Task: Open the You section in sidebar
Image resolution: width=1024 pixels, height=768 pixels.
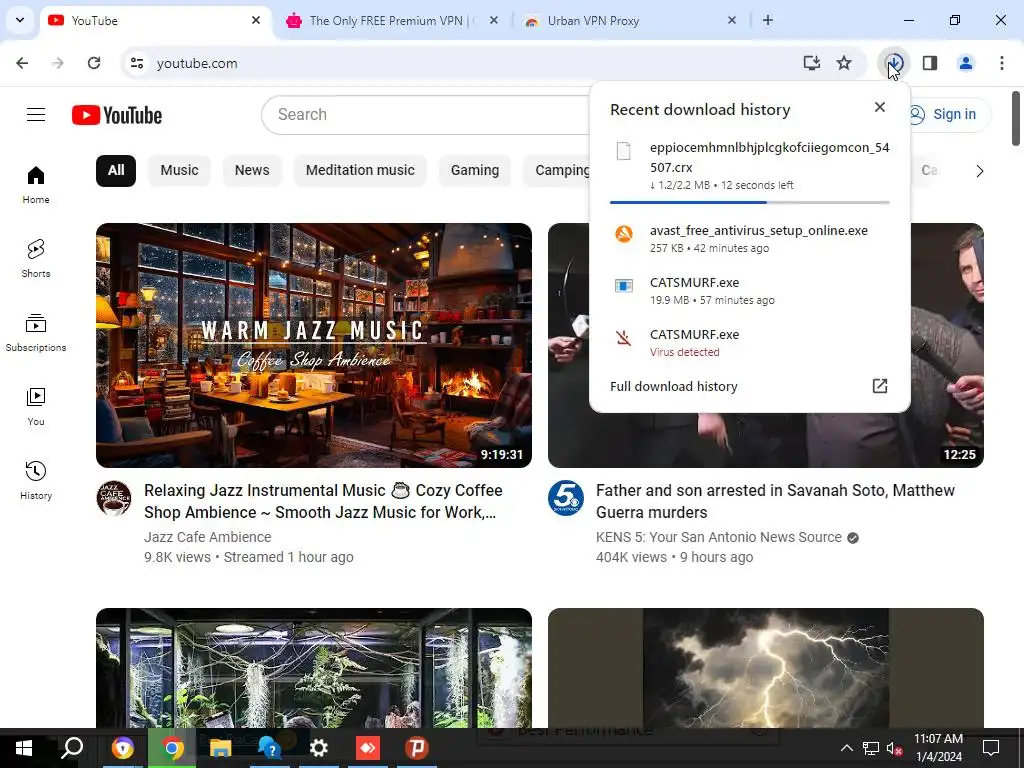Action: [x=36, y=406]
